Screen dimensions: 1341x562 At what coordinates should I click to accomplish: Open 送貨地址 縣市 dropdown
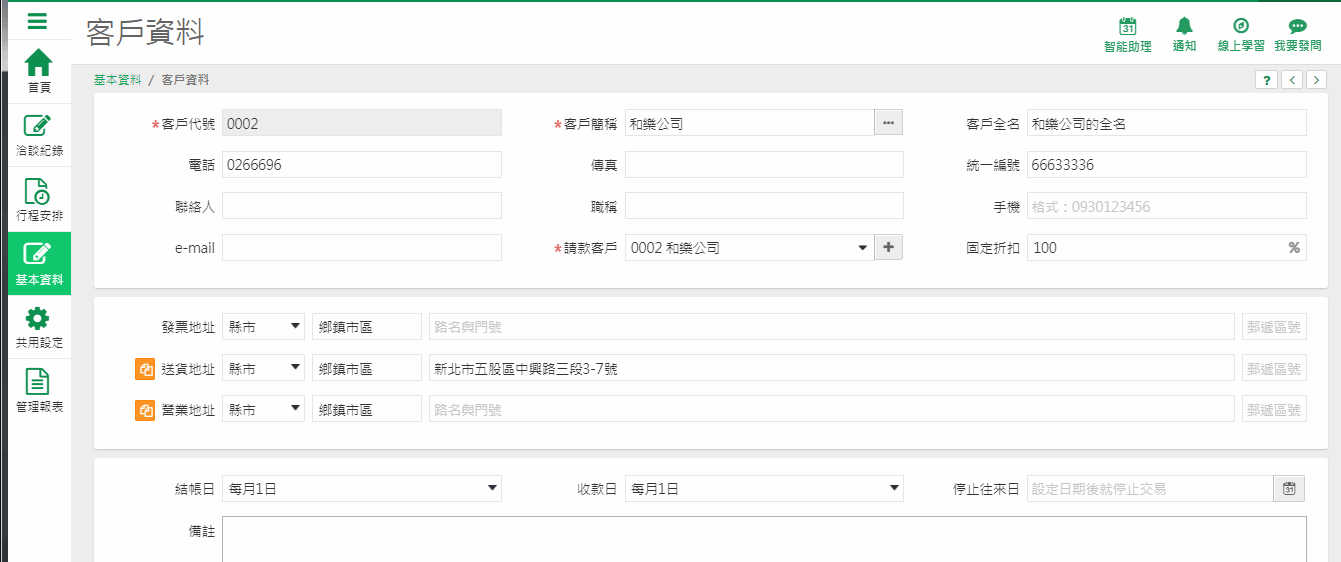[263, 368]
